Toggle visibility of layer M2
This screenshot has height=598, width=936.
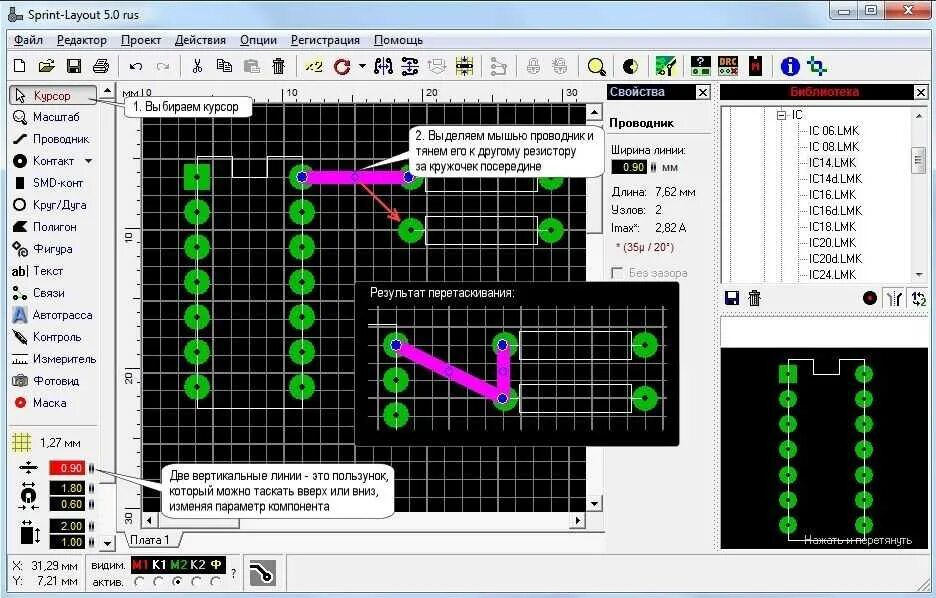click(x=178, y=565)
